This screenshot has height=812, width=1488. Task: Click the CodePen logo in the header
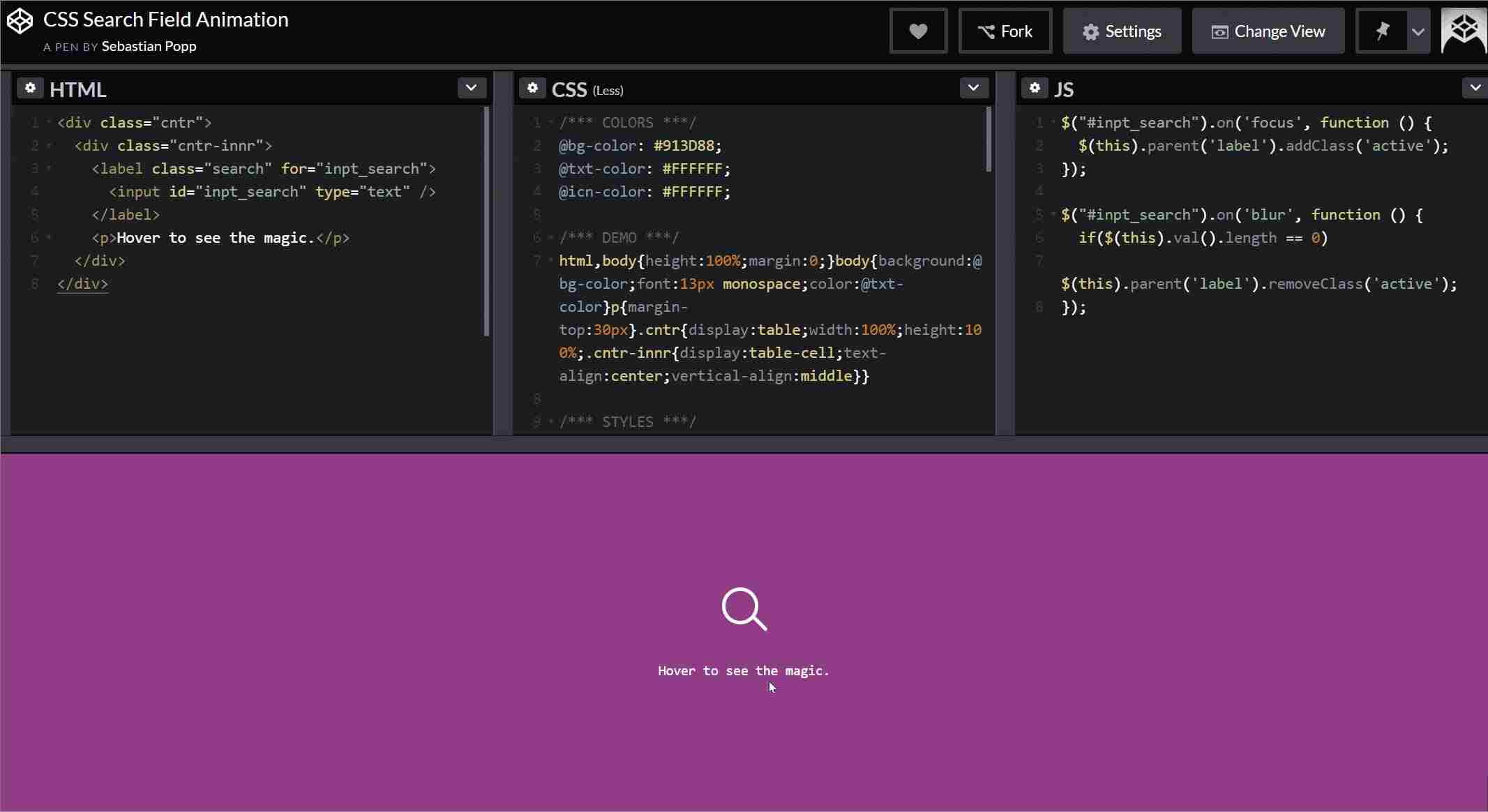(x=21, y=20)
